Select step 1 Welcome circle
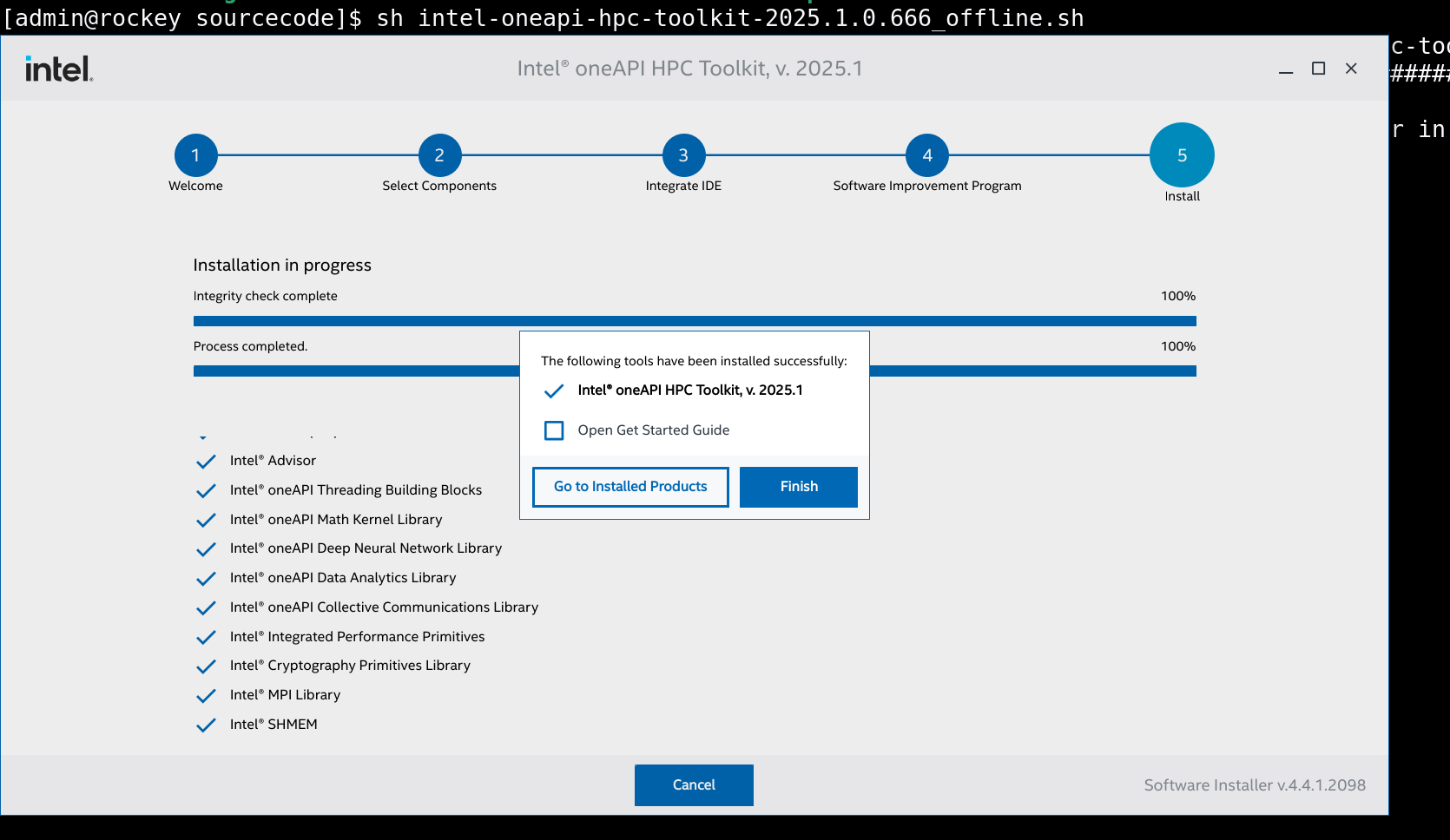 (195, 155)
